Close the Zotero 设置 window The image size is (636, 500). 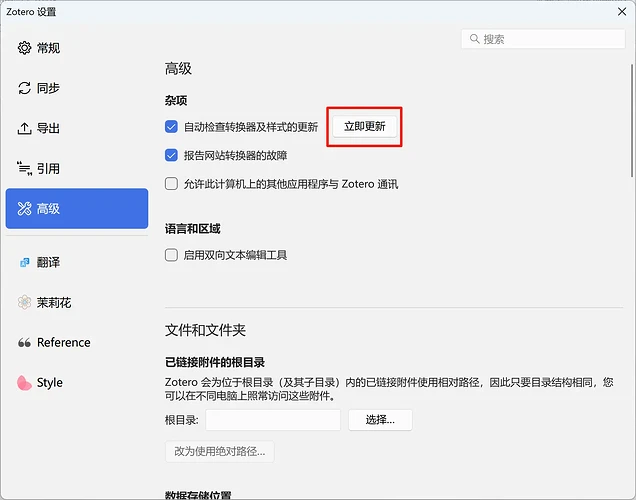(622, 11)
